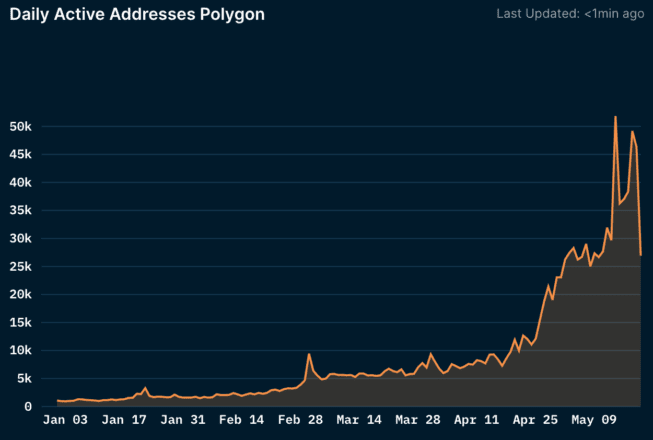Click the 45k y-axis label
This screenshot has width=653, height=440.
(x=20, y=154)
